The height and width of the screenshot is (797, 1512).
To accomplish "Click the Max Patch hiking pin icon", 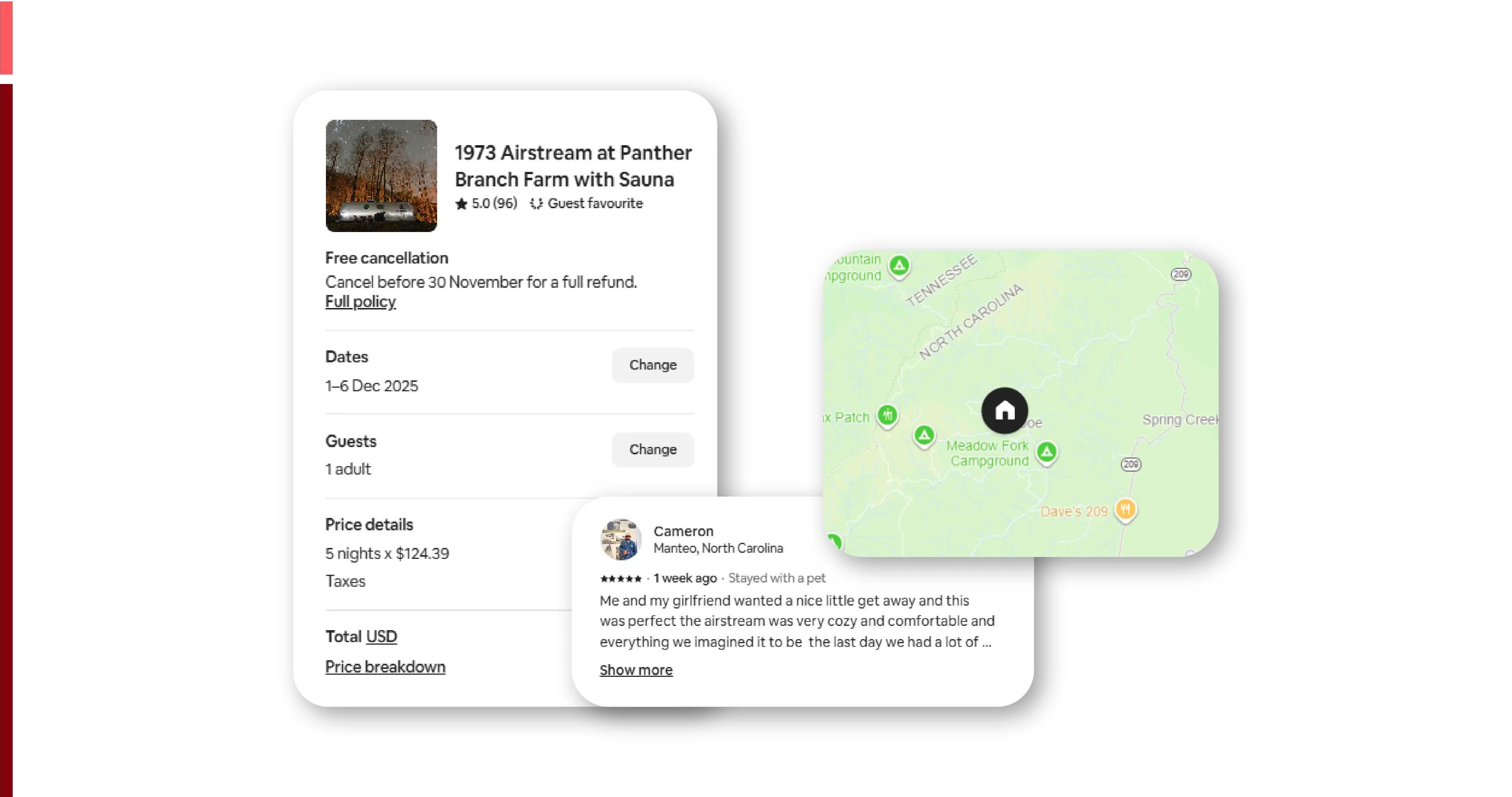I will tap(888, 415).
